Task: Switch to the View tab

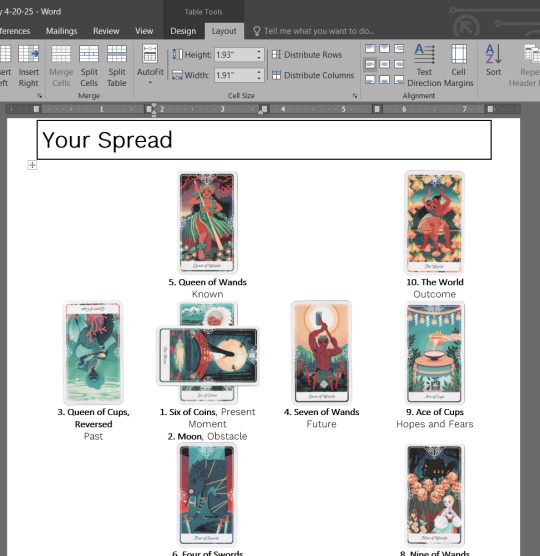Action: click(144, 31)
